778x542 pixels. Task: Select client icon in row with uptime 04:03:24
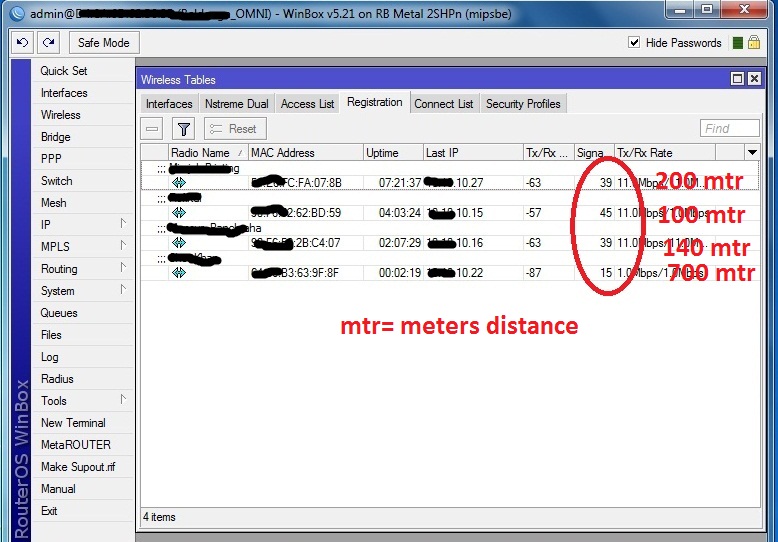click(179, 213)
